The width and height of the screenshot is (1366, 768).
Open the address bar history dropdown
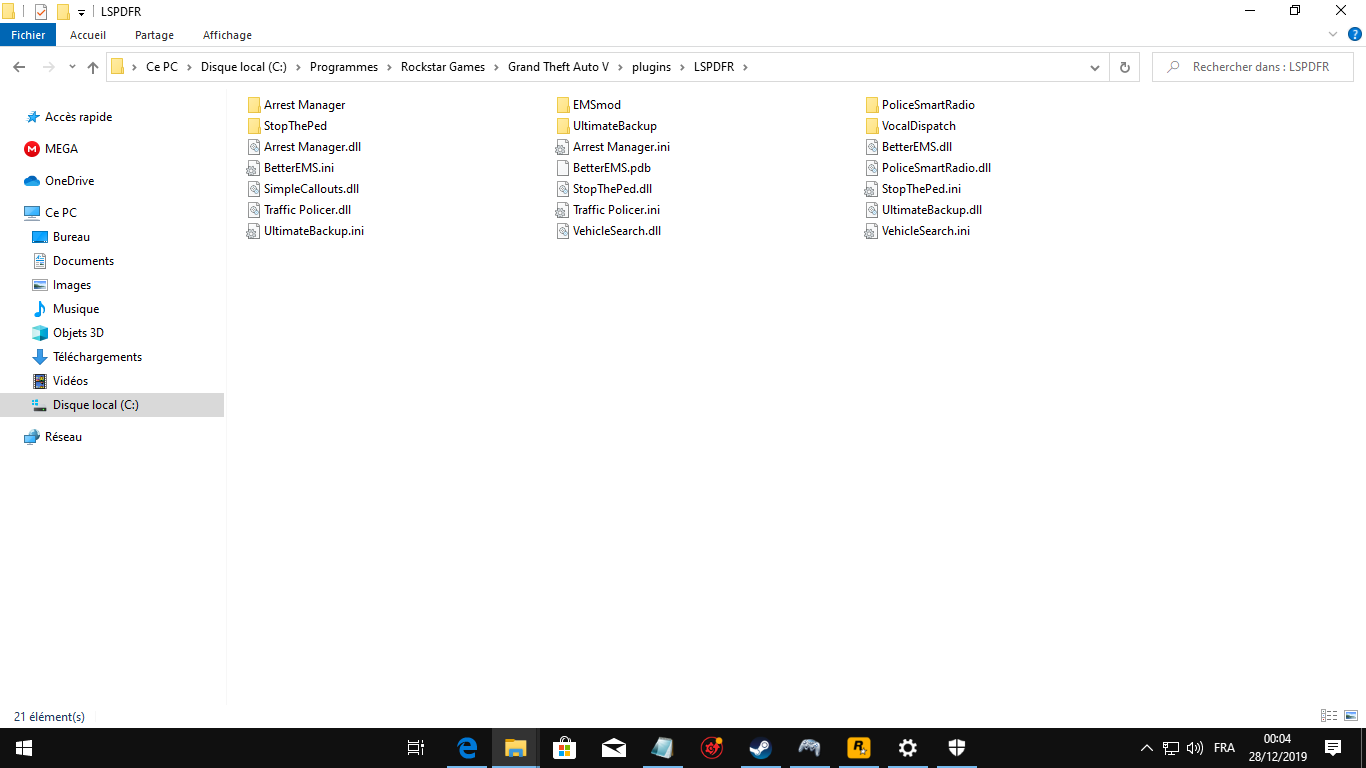[1095, 67]
